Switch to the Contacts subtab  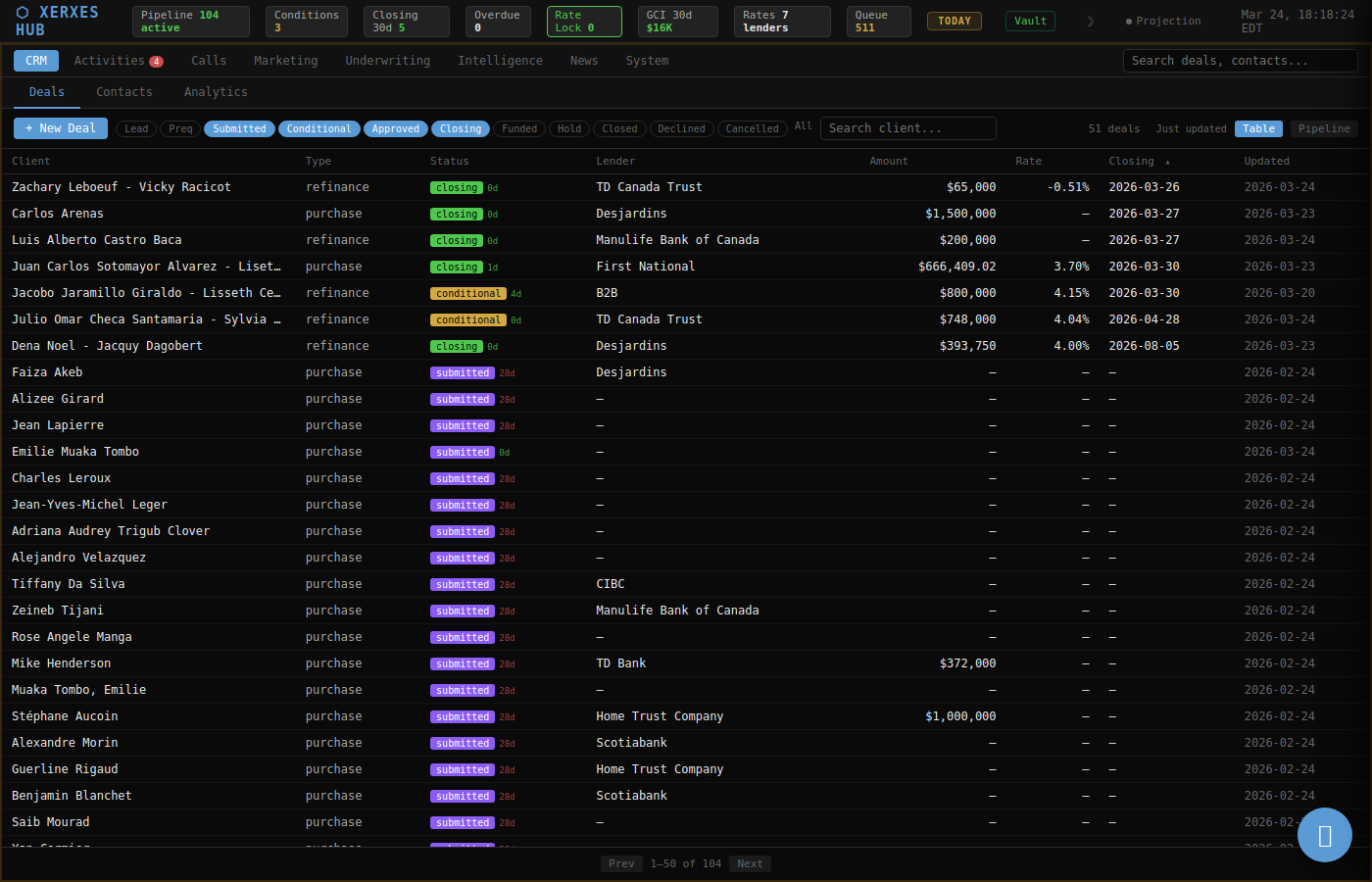click(124, 92)
